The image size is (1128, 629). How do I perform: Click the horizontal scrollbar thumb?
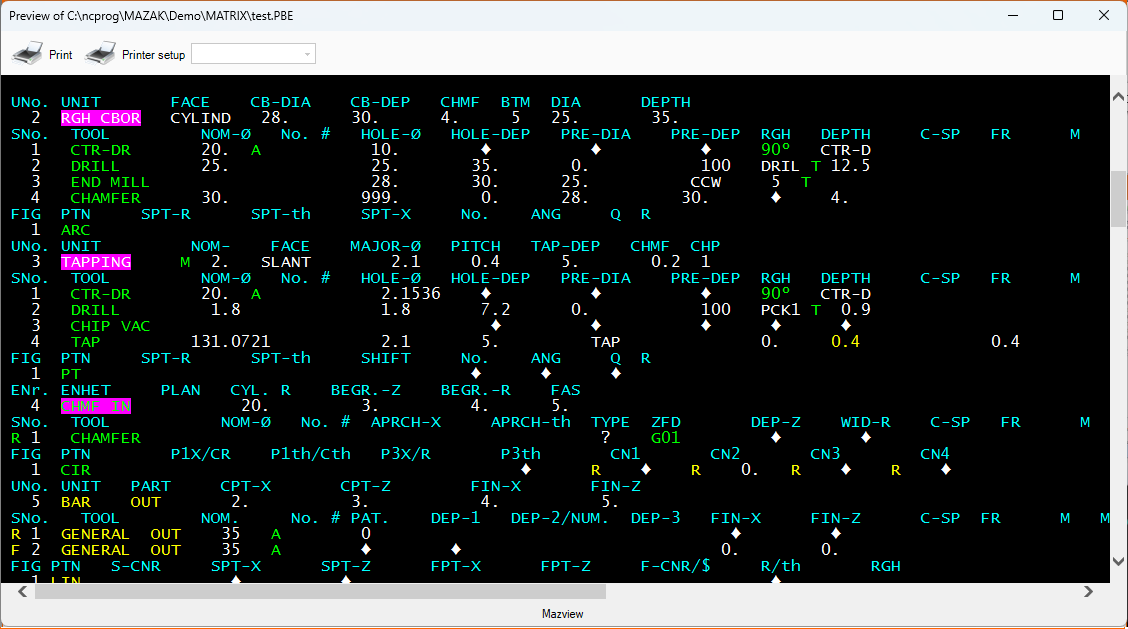(320, 592)
